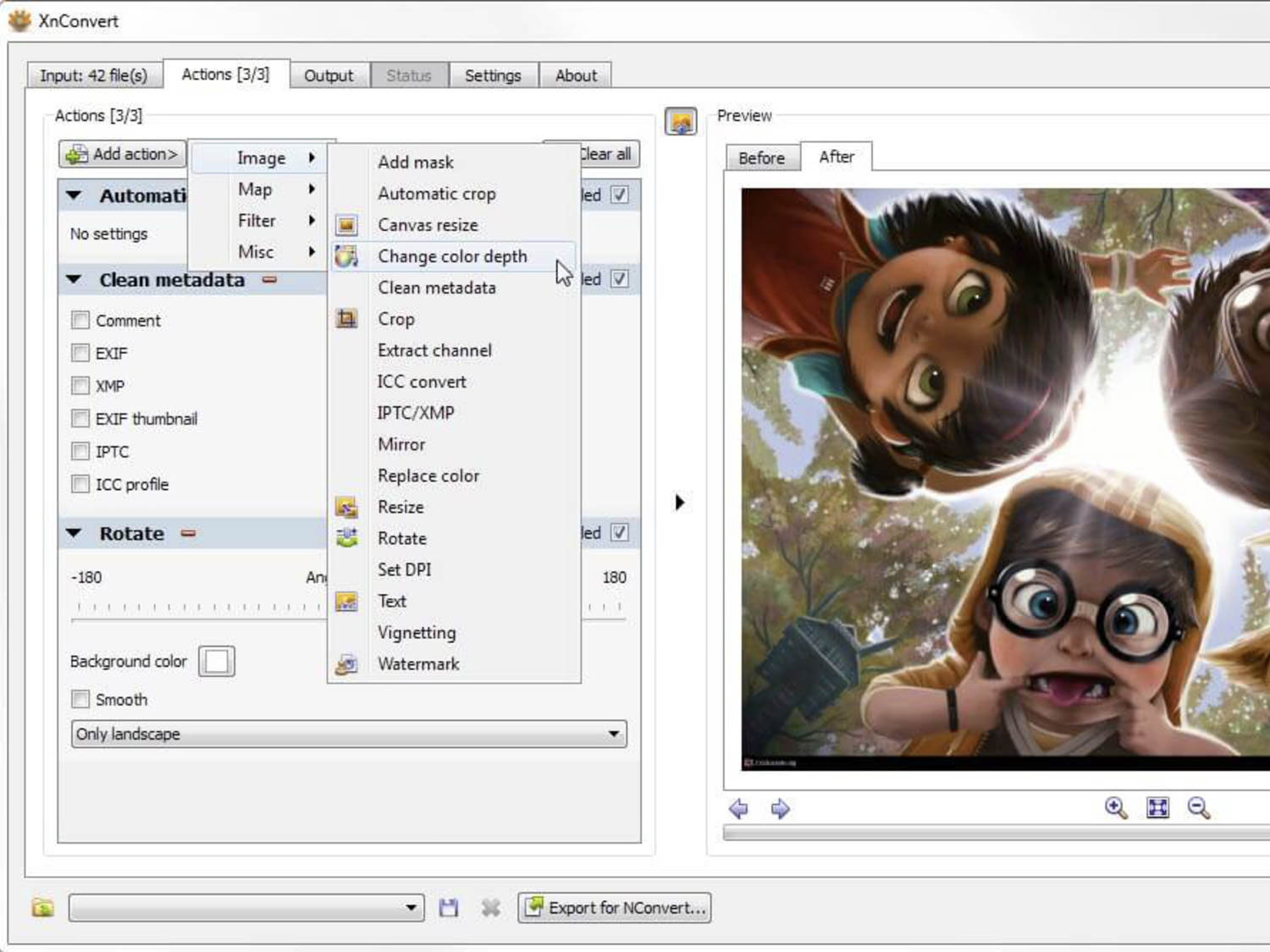
Task: Choose ICC convert from the menu
Action: click(x=454, y=382)
